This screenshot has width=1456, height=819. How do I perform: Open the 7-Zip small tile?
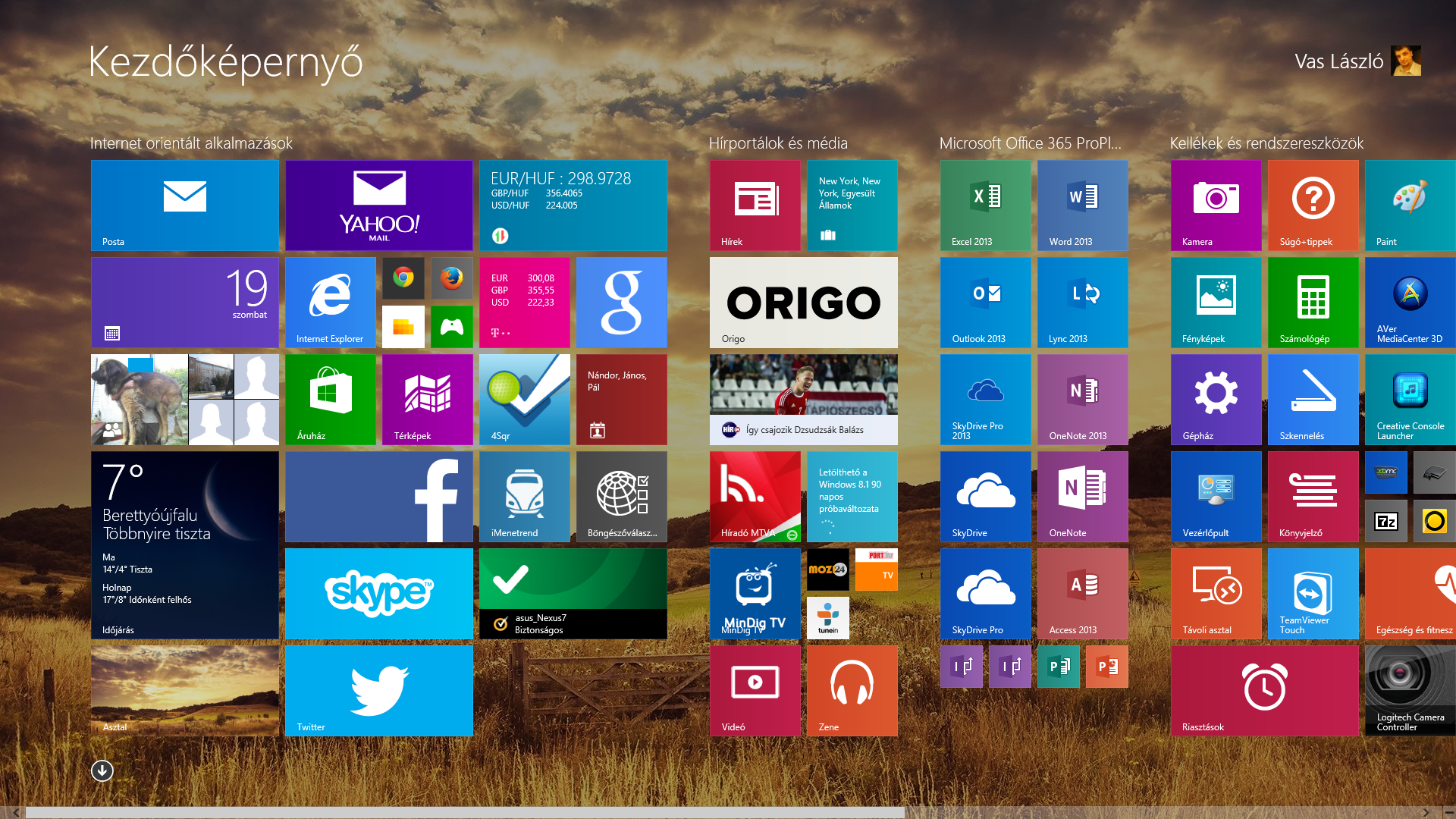[x=1386, y=521]
